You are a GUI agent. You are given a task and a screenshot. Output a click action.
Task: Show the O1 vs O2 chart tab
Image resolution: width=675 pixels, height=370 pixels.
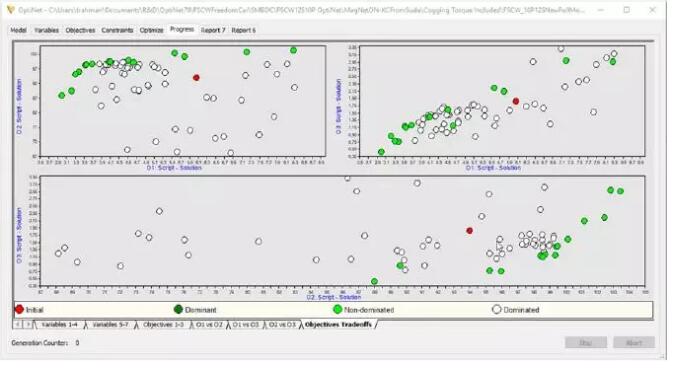(209, 324)
